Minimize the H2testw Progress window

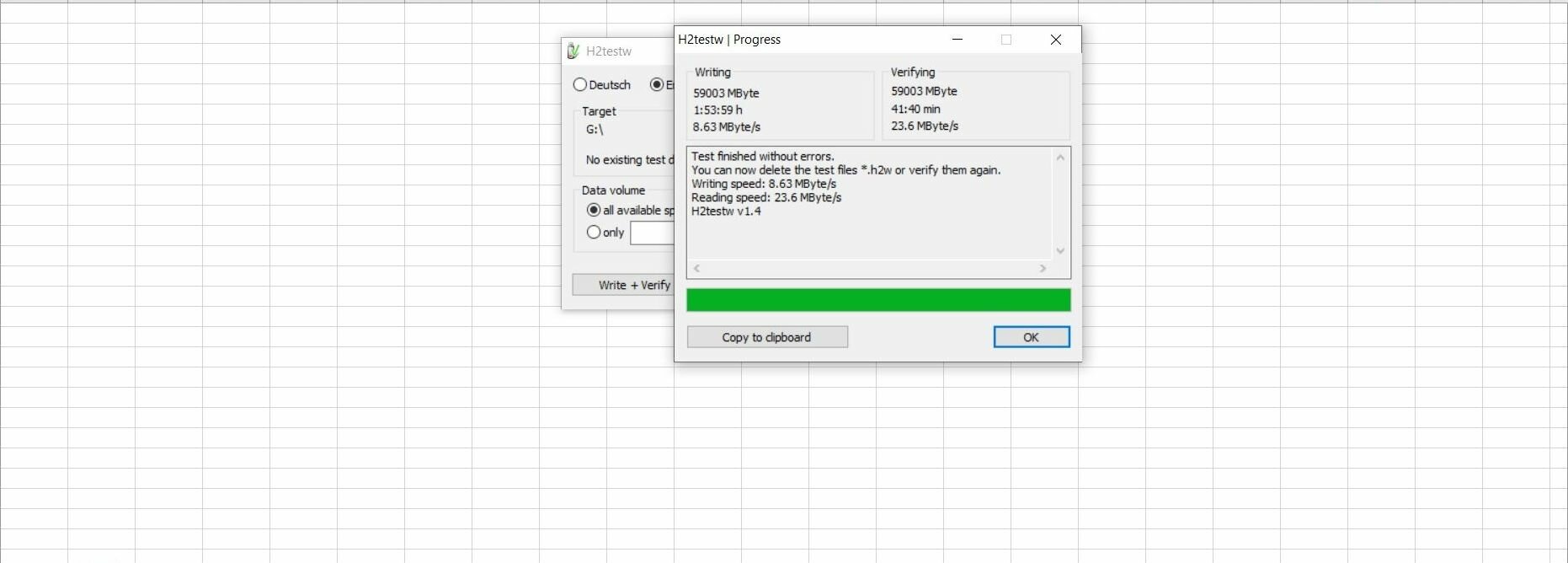[x=957, y=40]
